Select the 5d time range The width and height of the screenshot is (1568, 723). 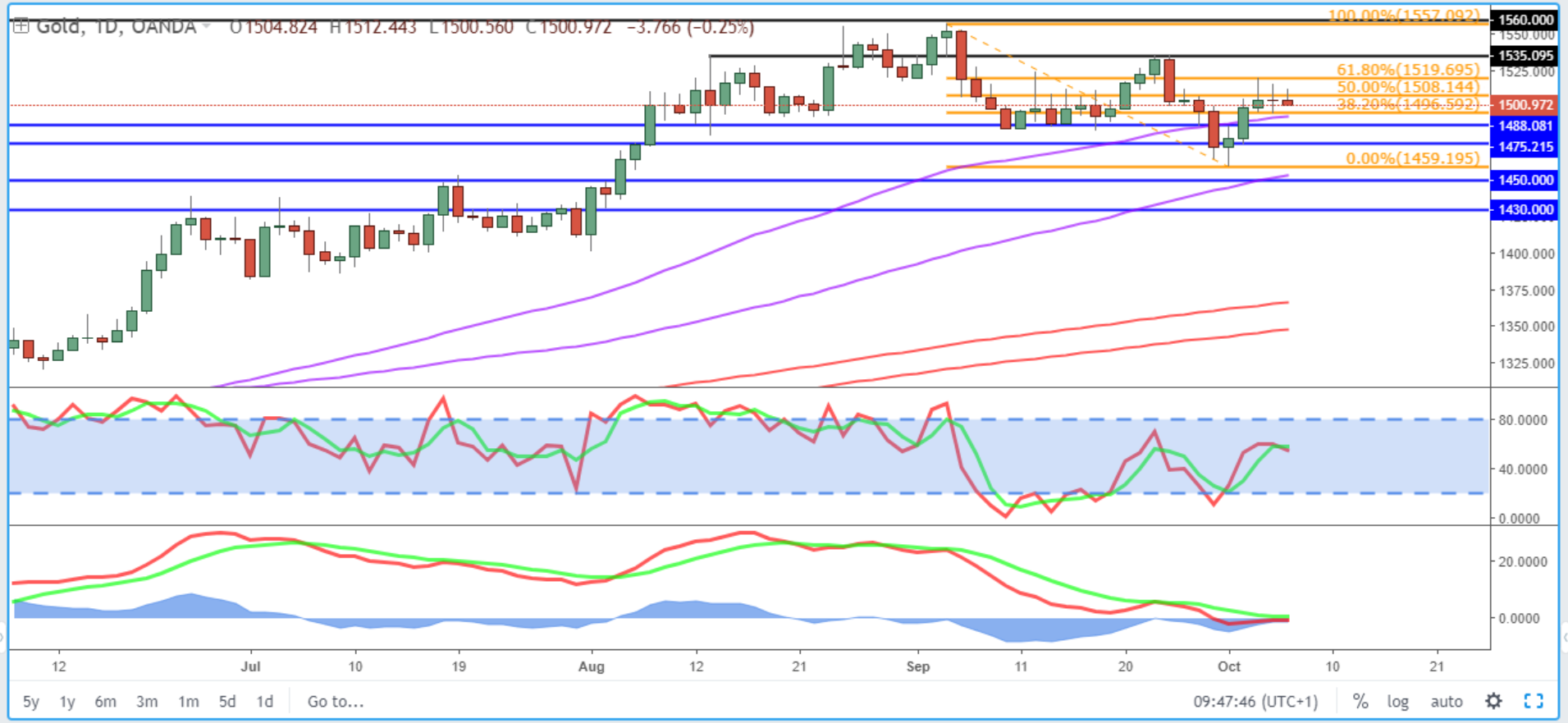point(227,702)
